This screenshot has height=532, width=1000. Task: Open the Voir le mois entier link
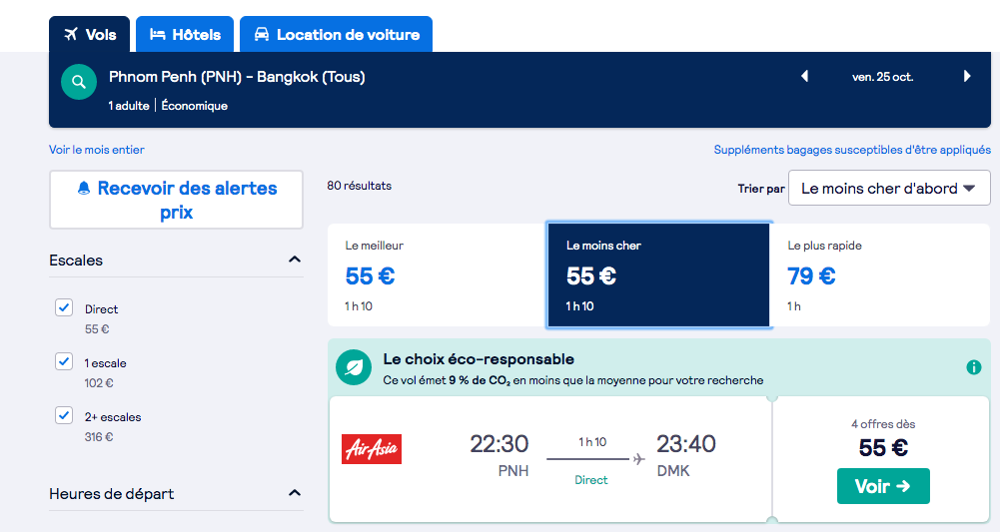[x=97, y=150]
